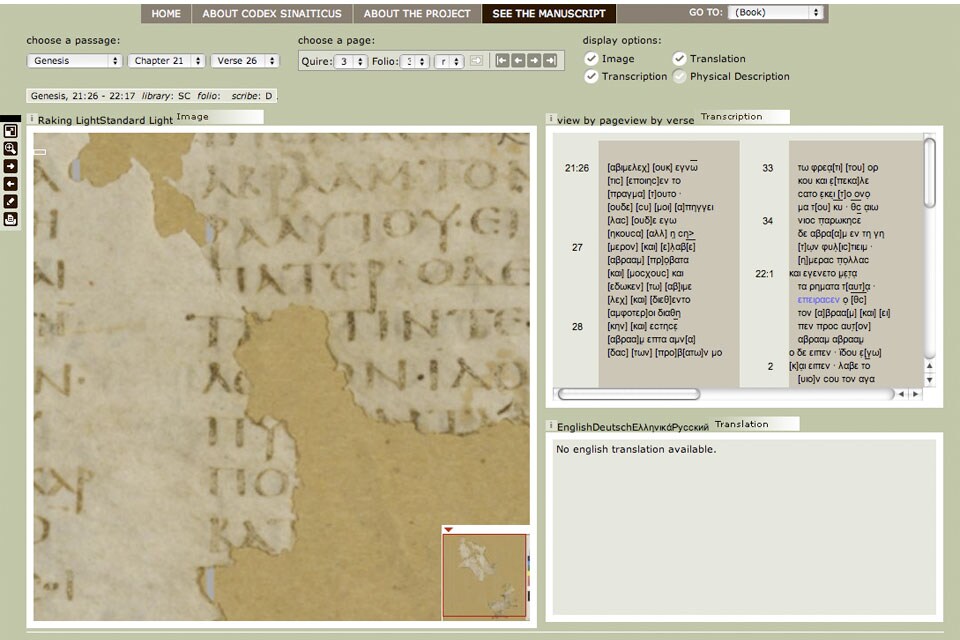Click the transcription horizontal scrollbar left arrow
Viewport: 960px width, 640px height.
tap(901, 394)
